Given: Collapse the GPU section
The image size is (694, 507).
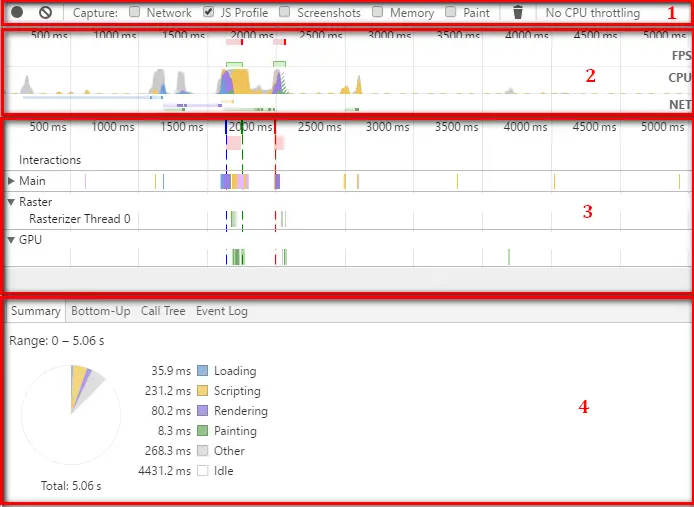Looking at the screenshot, I should coord(11,240).
